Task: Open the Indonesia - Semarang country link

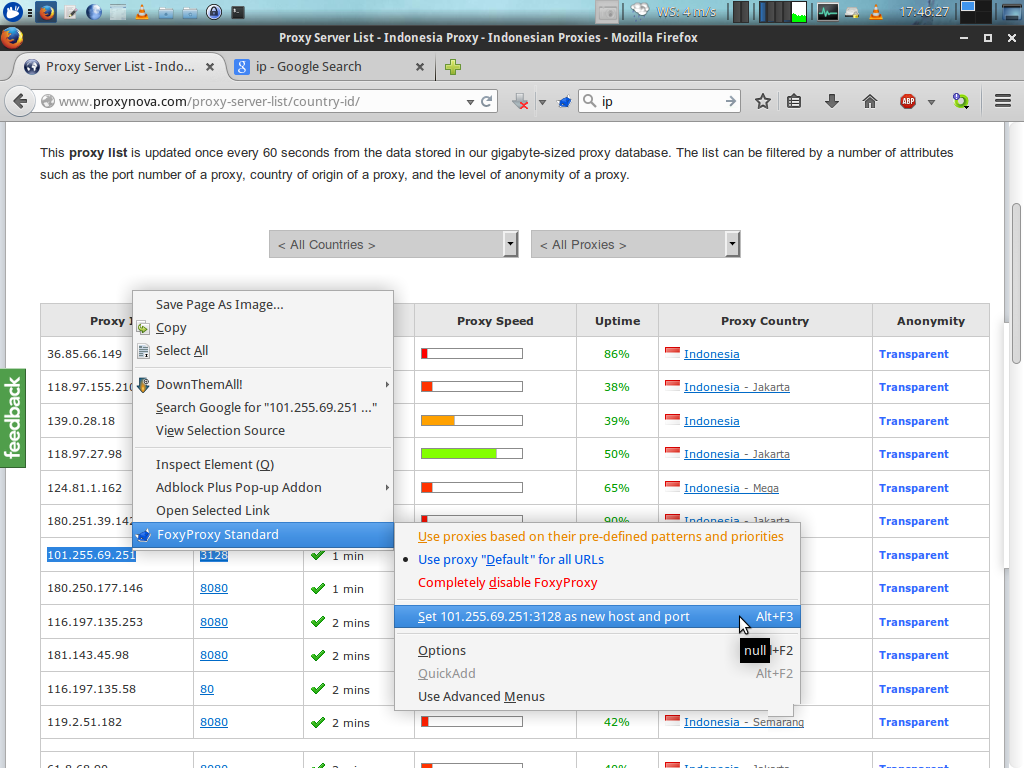Action: tap(744, 722)
